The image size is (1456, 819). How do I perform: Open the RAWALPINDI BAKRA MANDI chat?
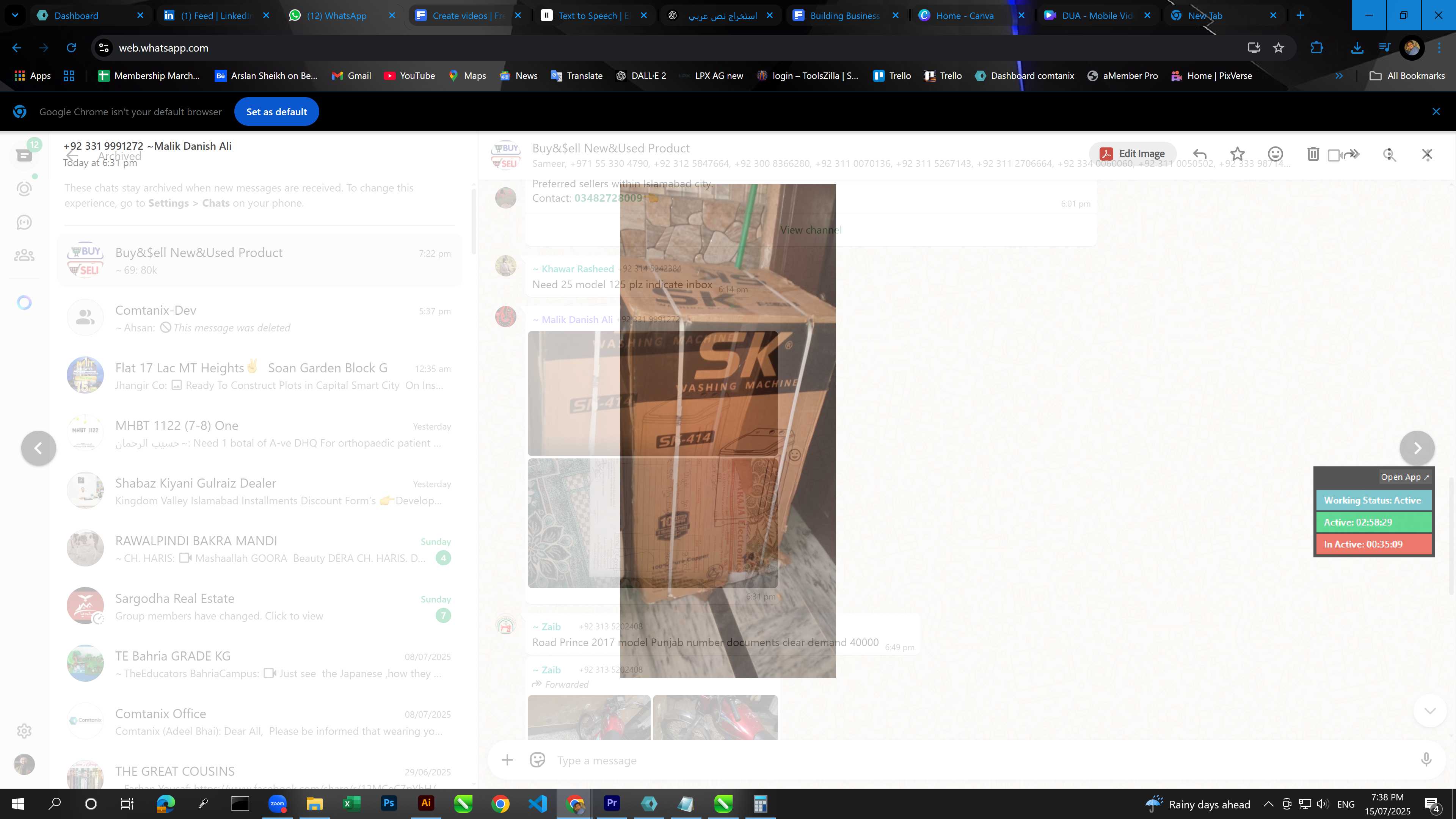click(259, 549)
